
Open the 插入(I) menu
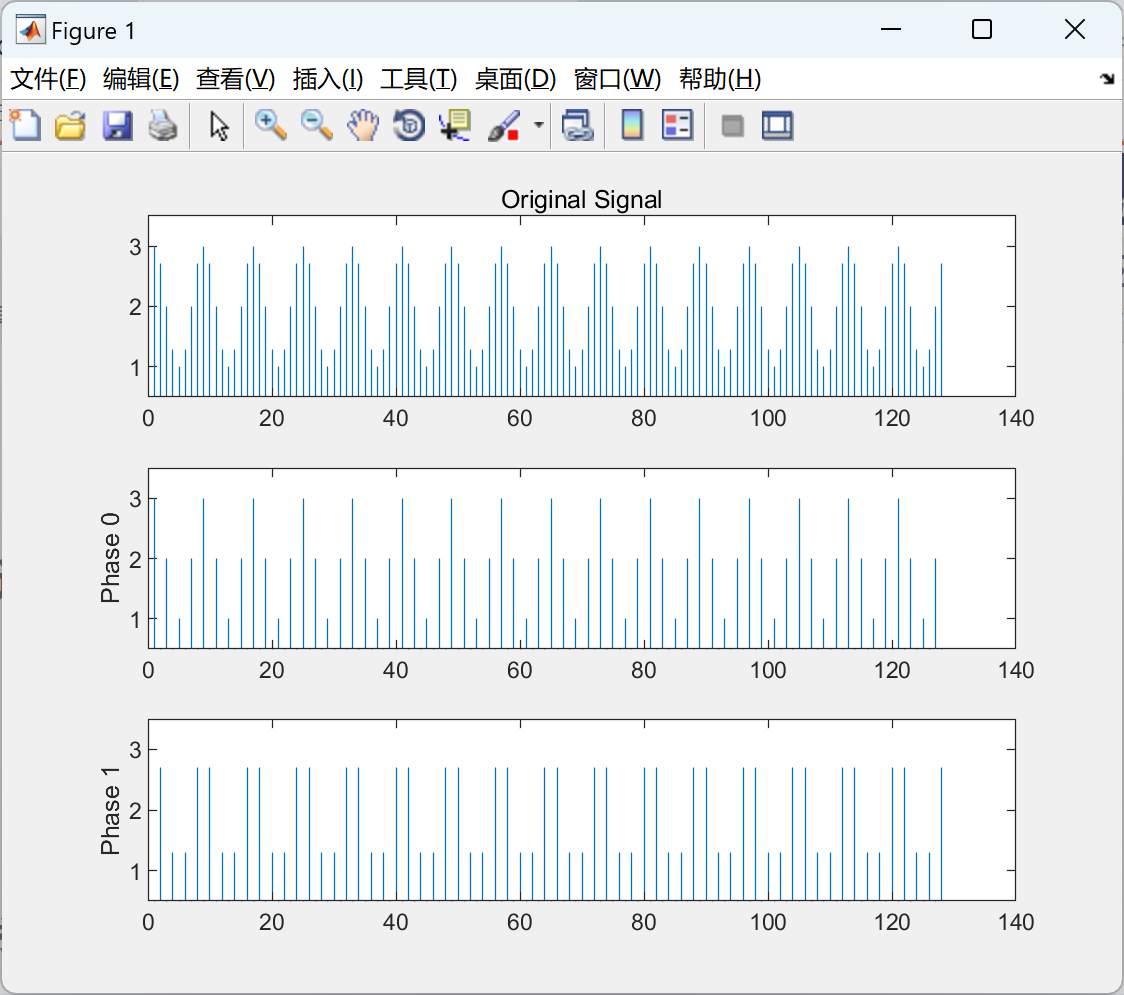(328, 79)
